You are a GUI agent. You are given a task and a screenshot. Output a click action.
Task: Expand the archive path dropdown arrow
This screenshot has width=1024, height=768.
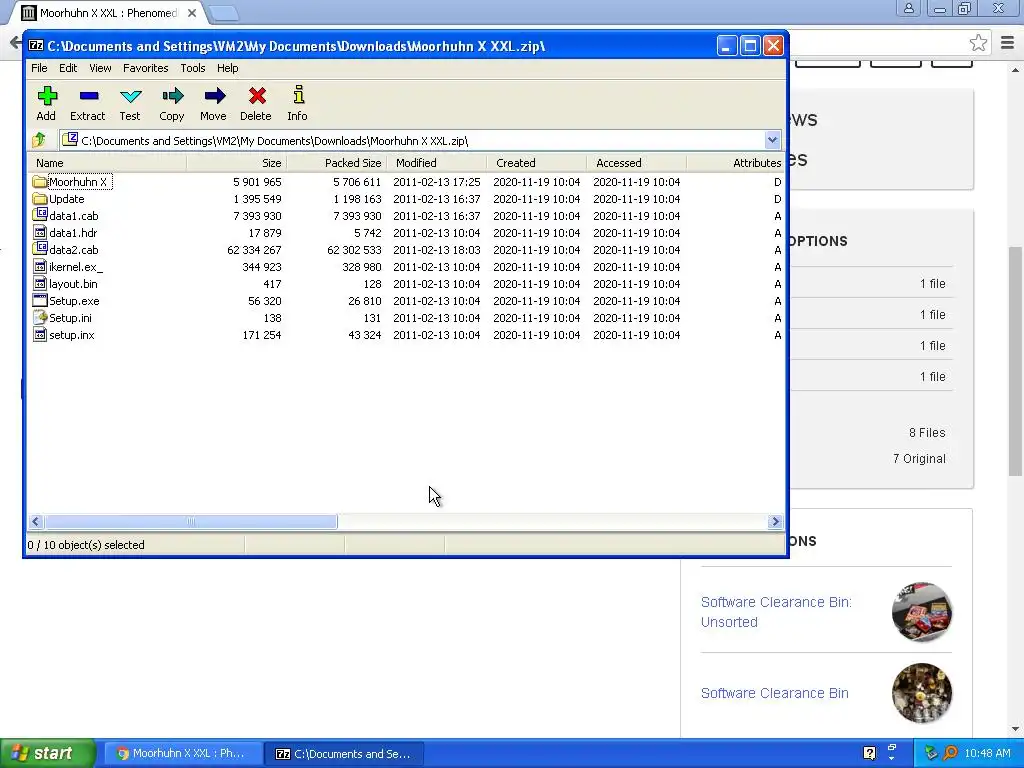(772, 140)
